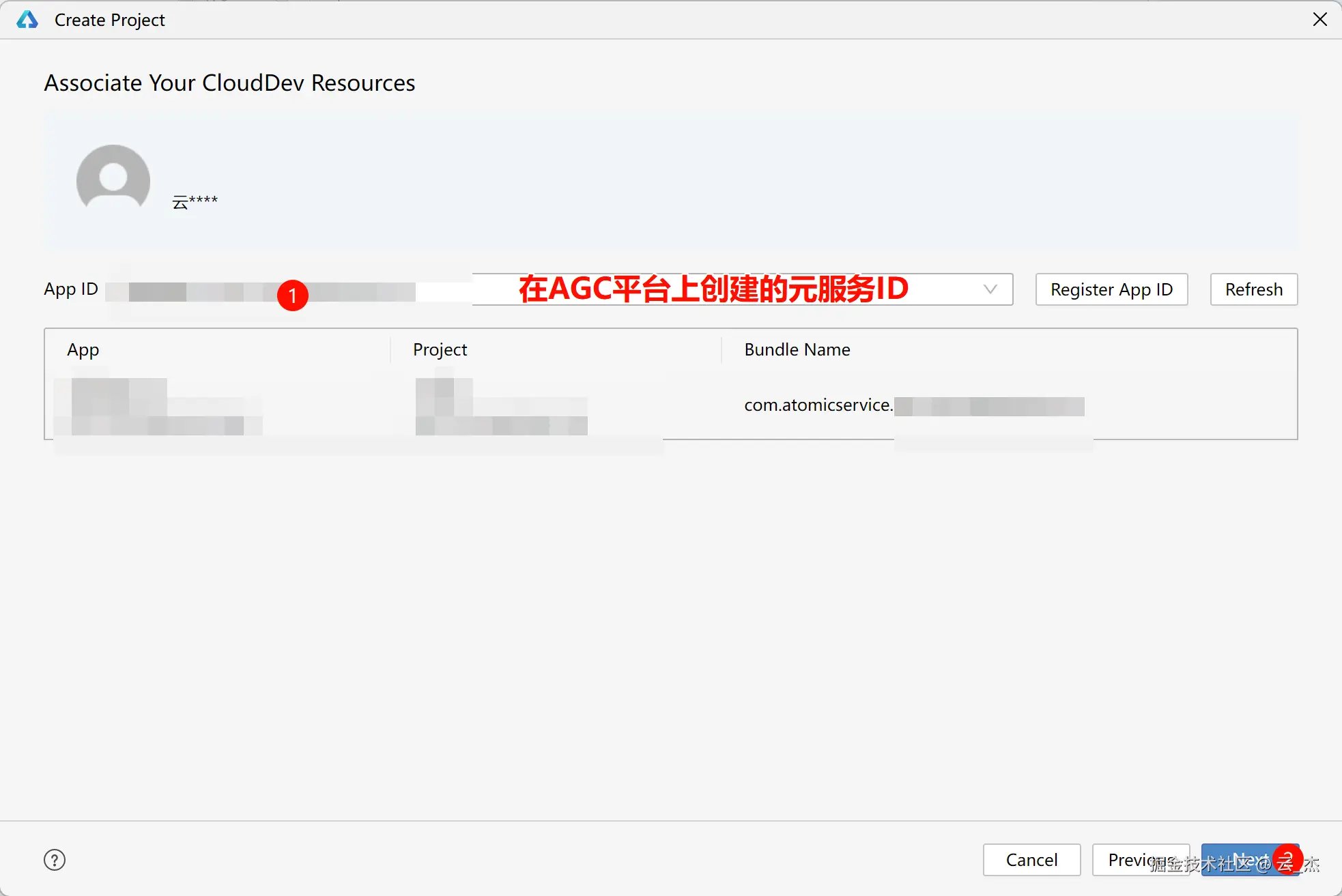The image size is (1342, 896).
Task: Click the blurred app name cell
Action: pos(158,407)
